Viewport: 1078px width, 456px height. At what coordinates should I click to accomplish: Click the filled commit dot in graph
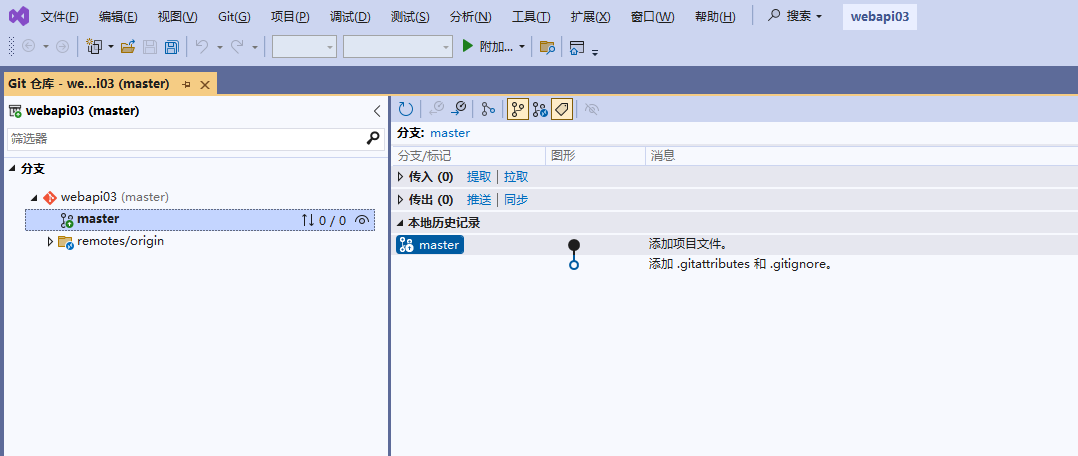coord(574,245)
